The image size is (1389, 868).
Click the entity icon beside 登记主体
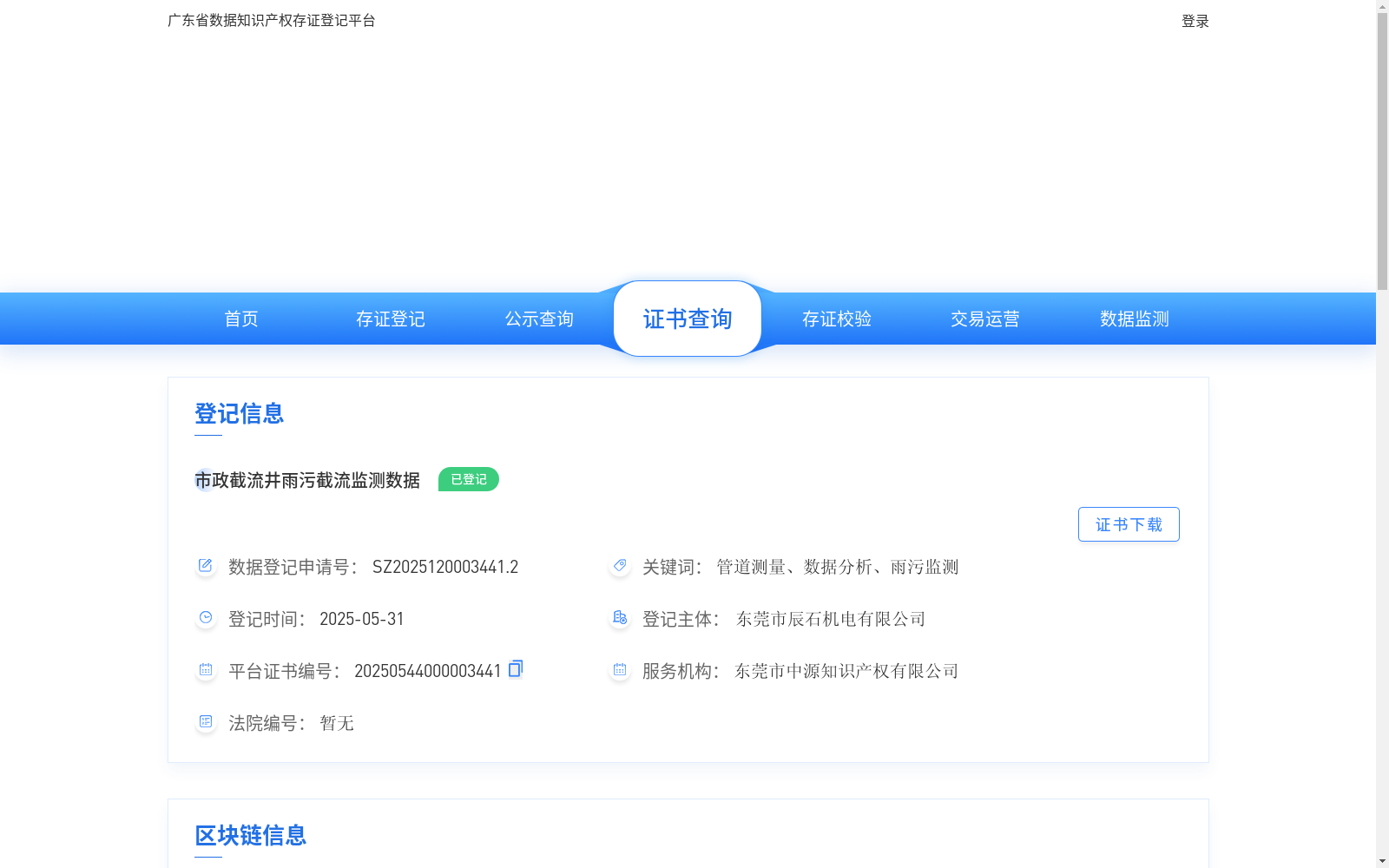point(620,618)
